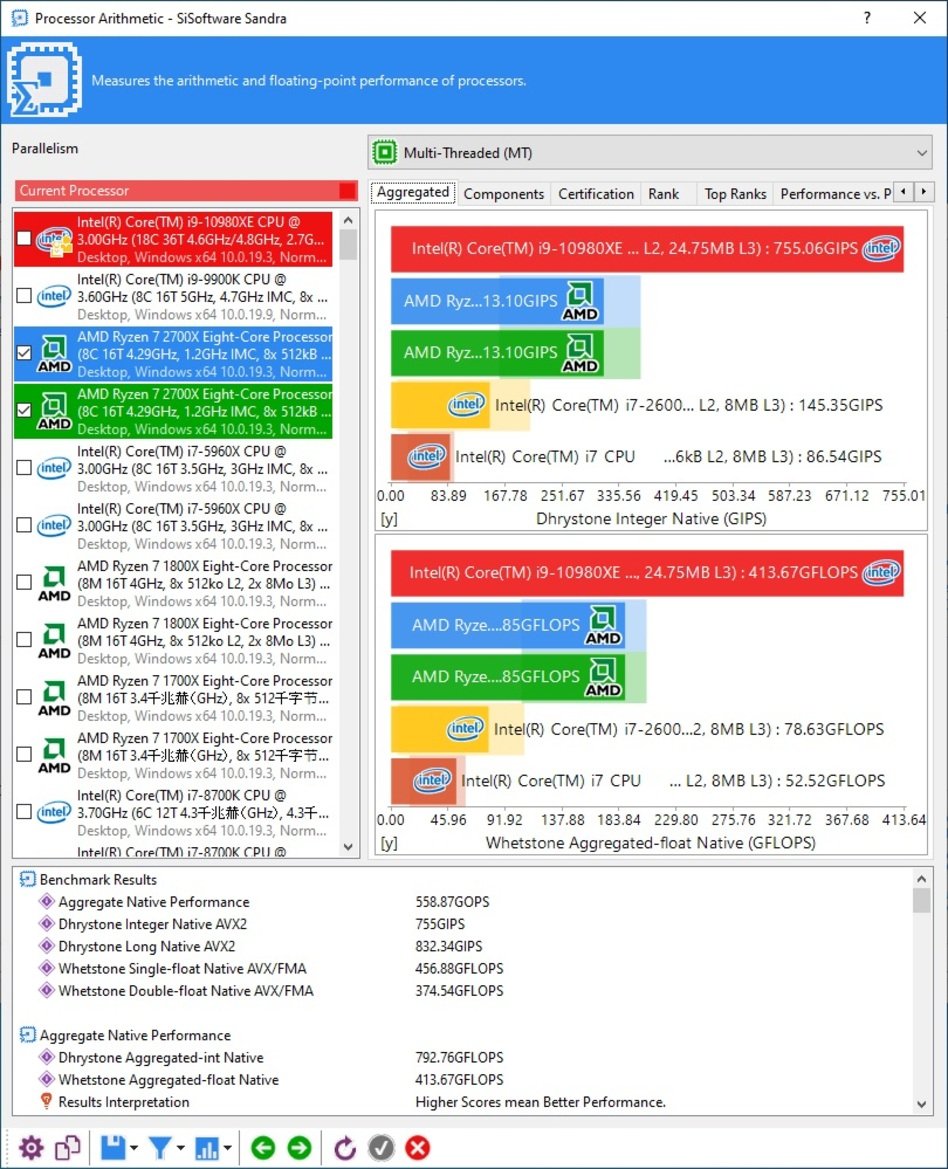Select the Results Interpretation row
Image resolution: width=948 pixels, height=1169 pixels.
click(463, 1102)
